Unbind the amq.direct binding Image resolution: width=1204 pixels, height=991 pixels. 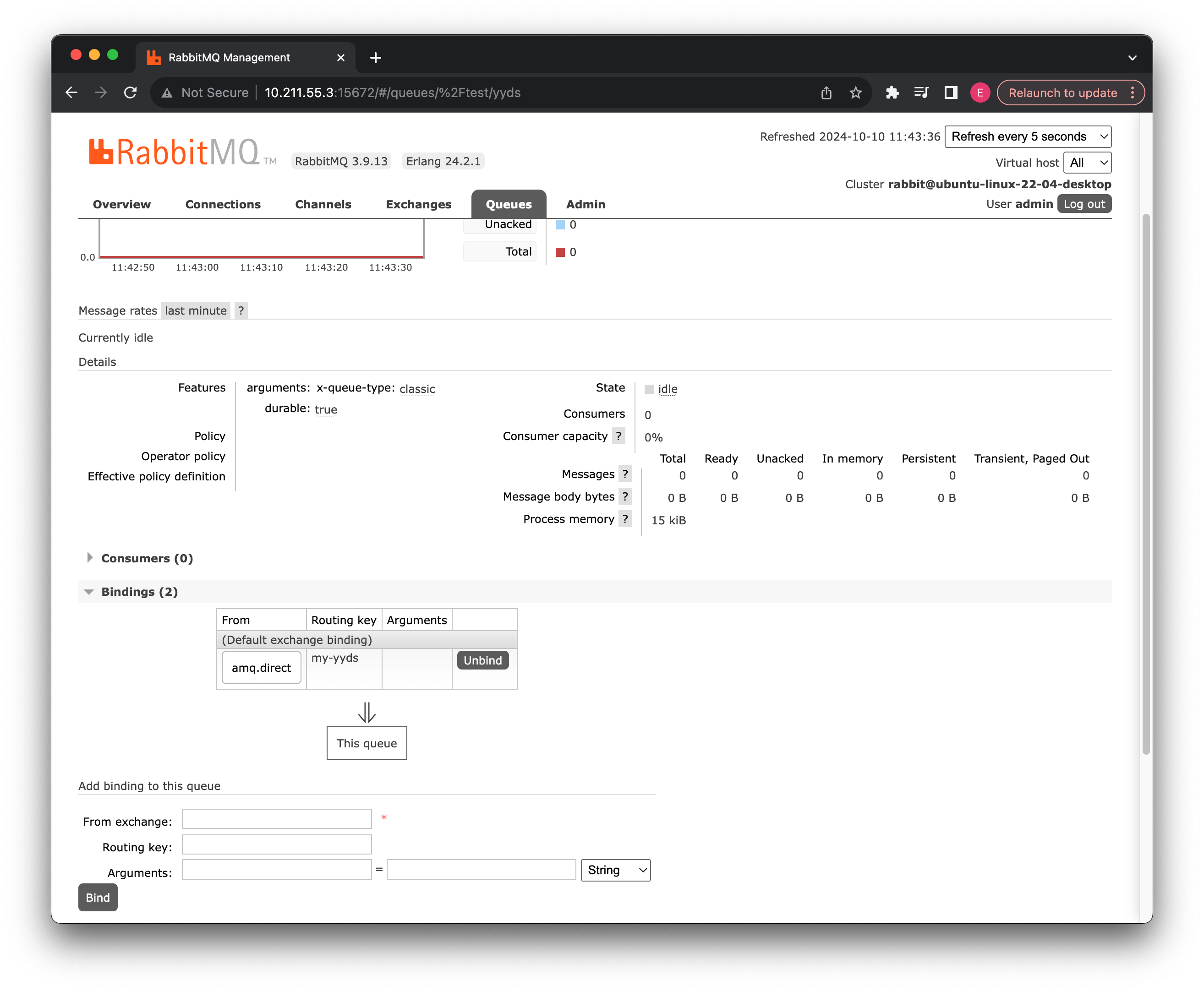point(482,660)
